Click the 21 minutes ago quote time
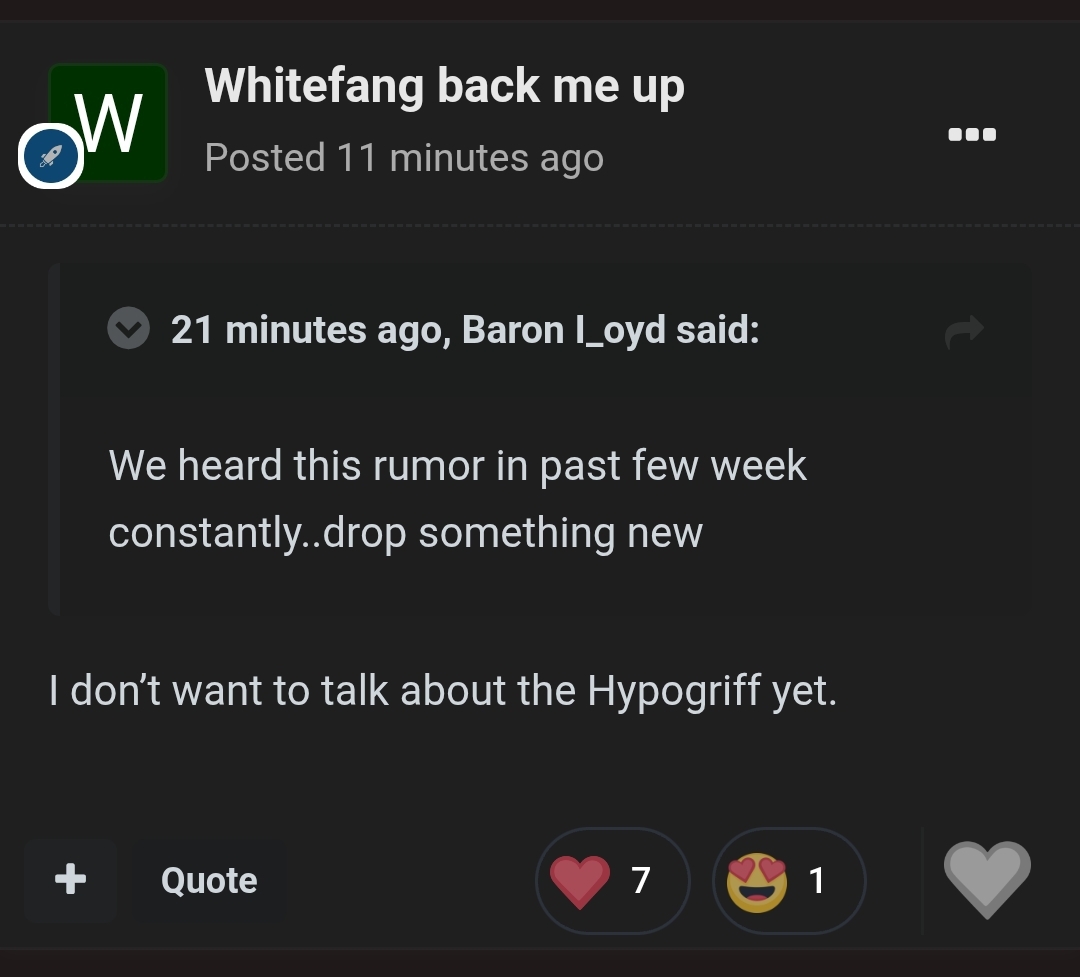Image resolution: width=1080 pixels, height=977 pixels. click(x=306, y=329)
